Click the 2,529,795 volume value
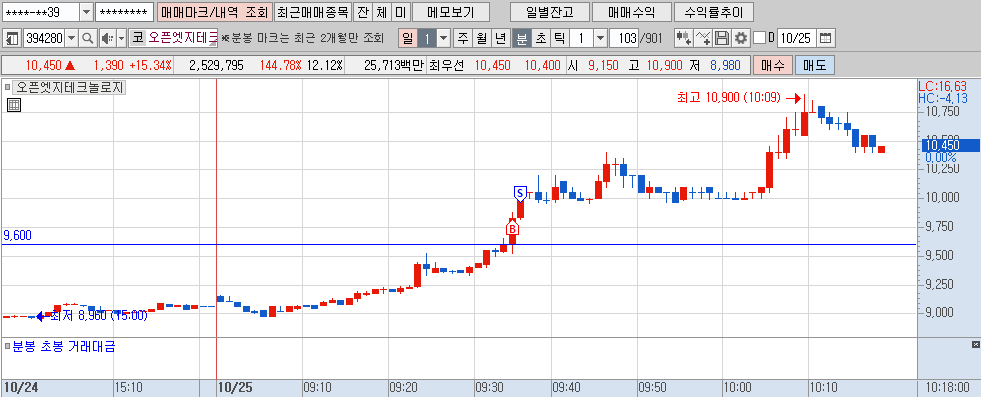 pyautogui.click(x=215, y=65)
